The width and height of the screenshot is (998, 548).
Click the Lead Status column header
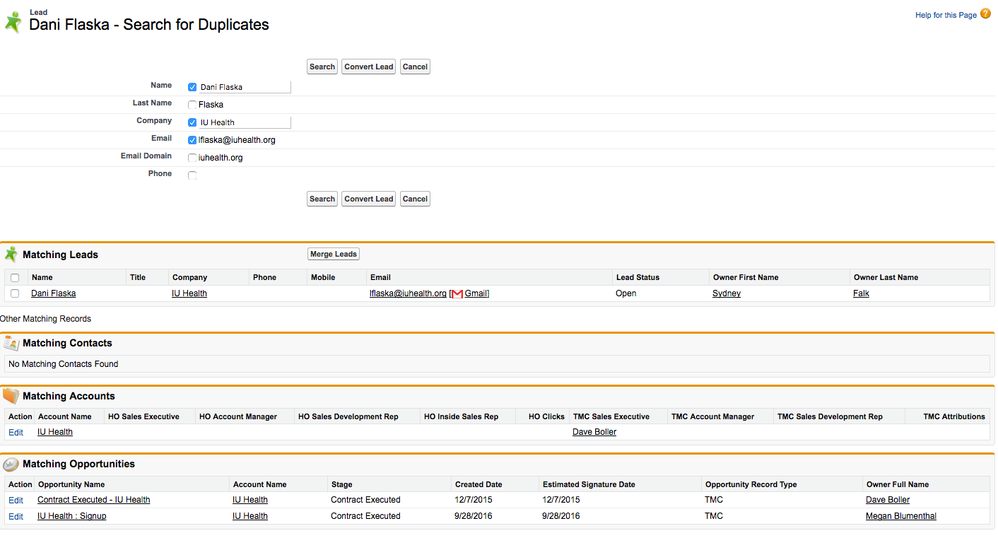pyautogui.click(x=638, y=278)
